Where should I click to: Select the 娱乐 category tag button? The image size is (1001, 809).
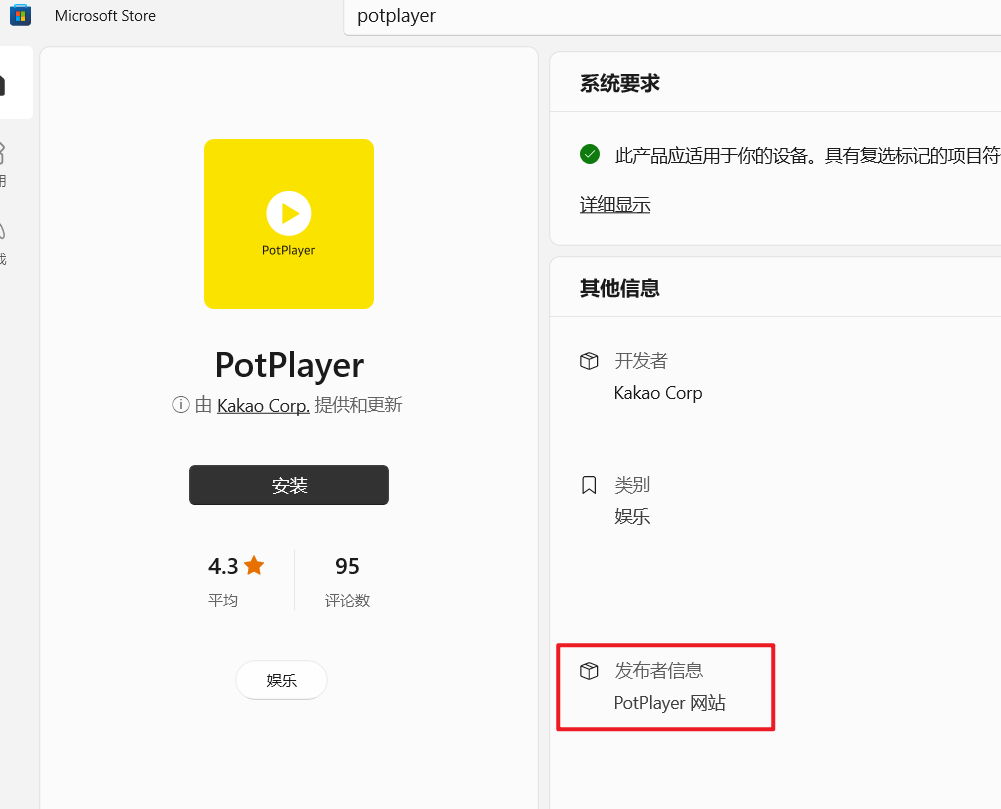coord(282,680)
